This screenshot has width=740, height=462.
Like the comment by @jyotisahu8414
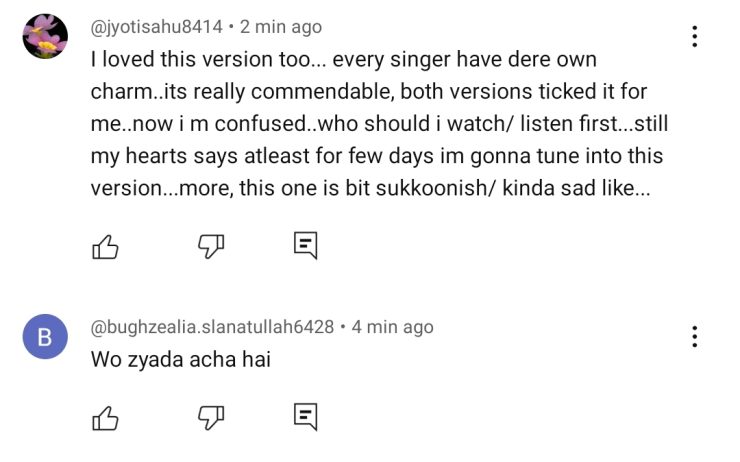coord(106,246)
